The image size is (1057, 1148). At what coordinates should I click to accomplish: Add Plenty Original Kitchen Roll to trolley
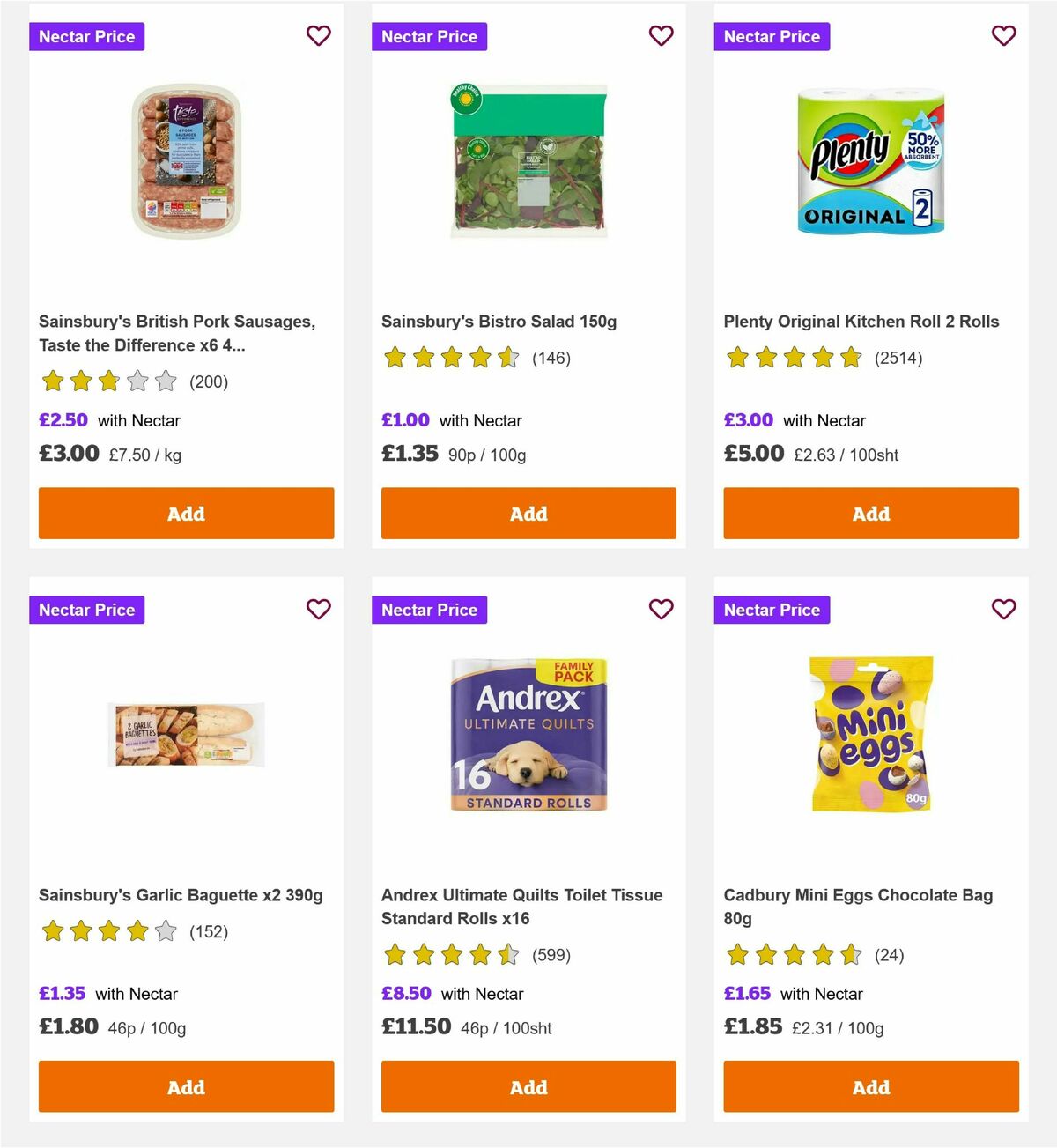click(x=870, y=513)
